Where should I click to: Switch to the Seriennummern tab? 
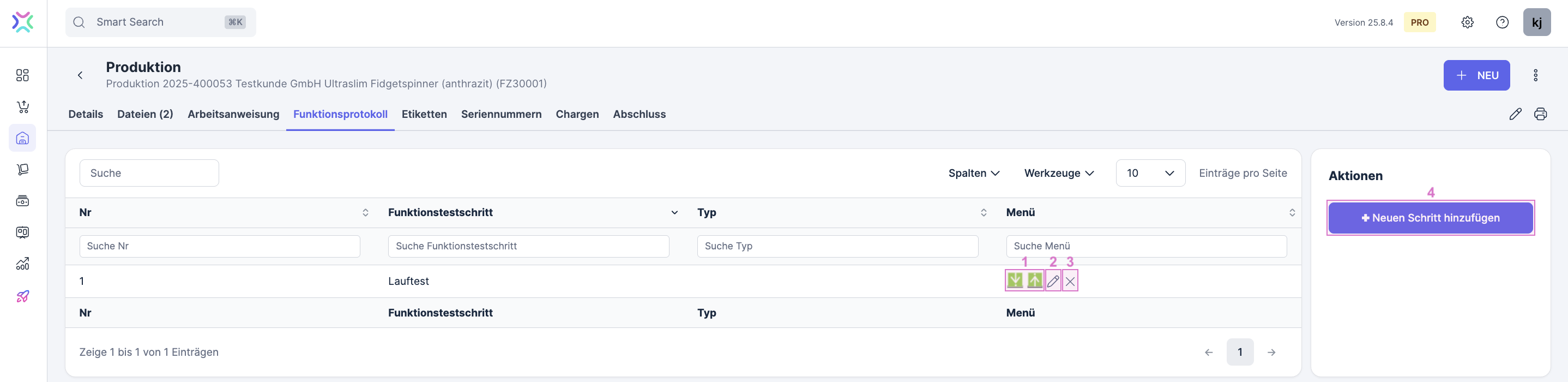point(501,114)
